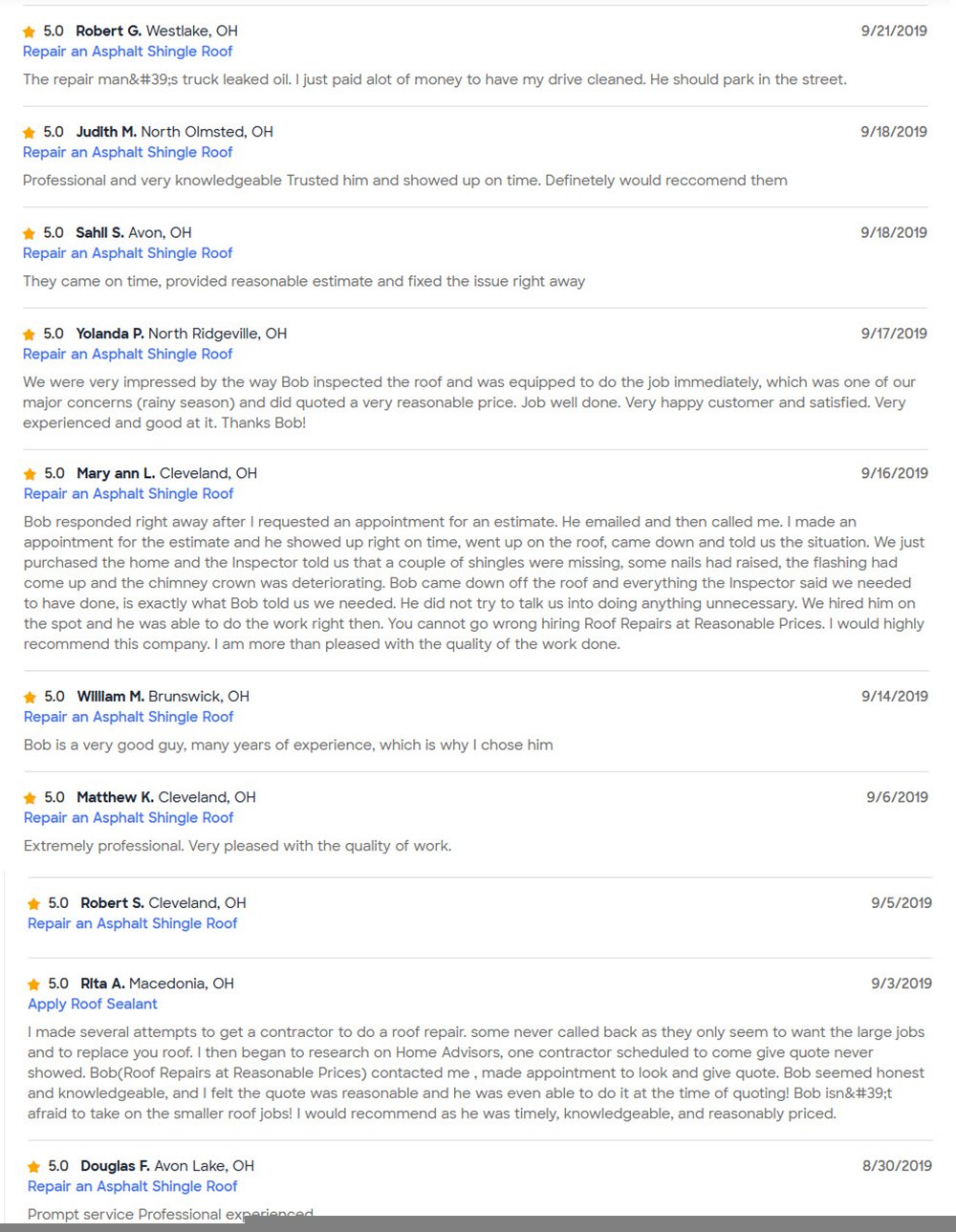
Task: Open Rita A.'s Apply Roof Sealant link
Action: 93,1004
